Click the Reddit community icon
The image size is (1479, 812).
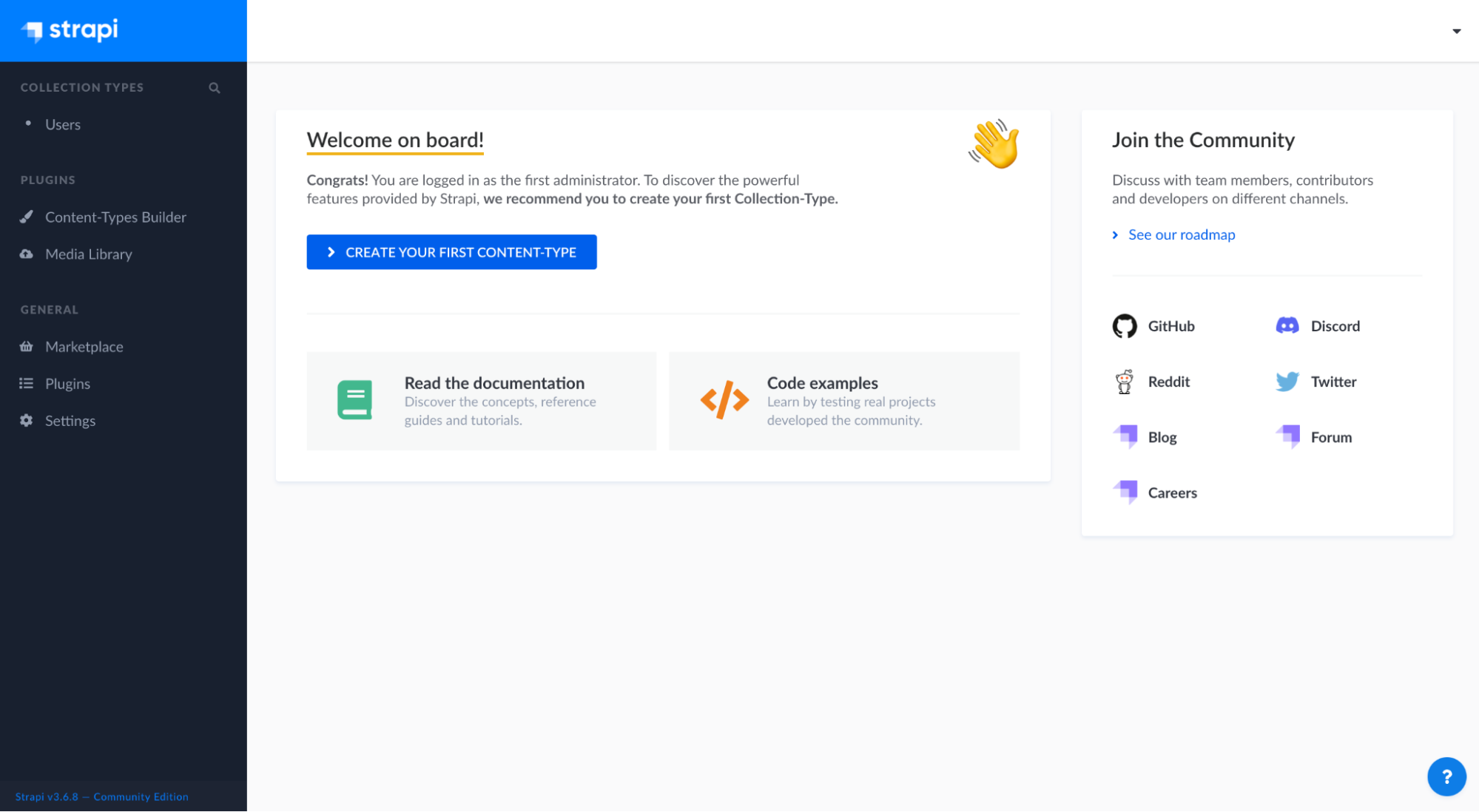pos(1125,381)
